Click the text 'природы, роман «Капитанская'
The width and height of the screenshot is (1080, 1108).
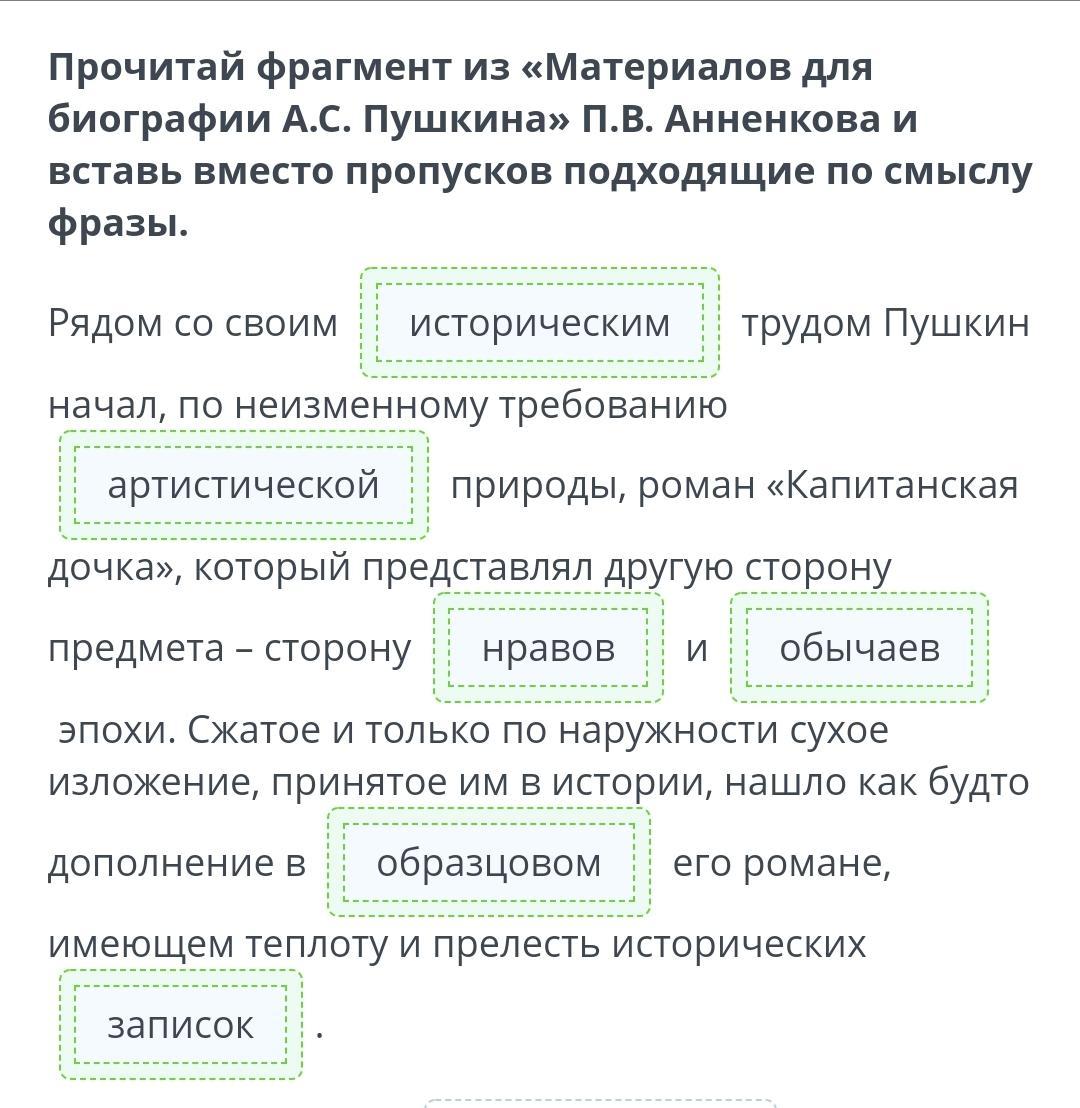pyautogui.click(x=734, y=486)
